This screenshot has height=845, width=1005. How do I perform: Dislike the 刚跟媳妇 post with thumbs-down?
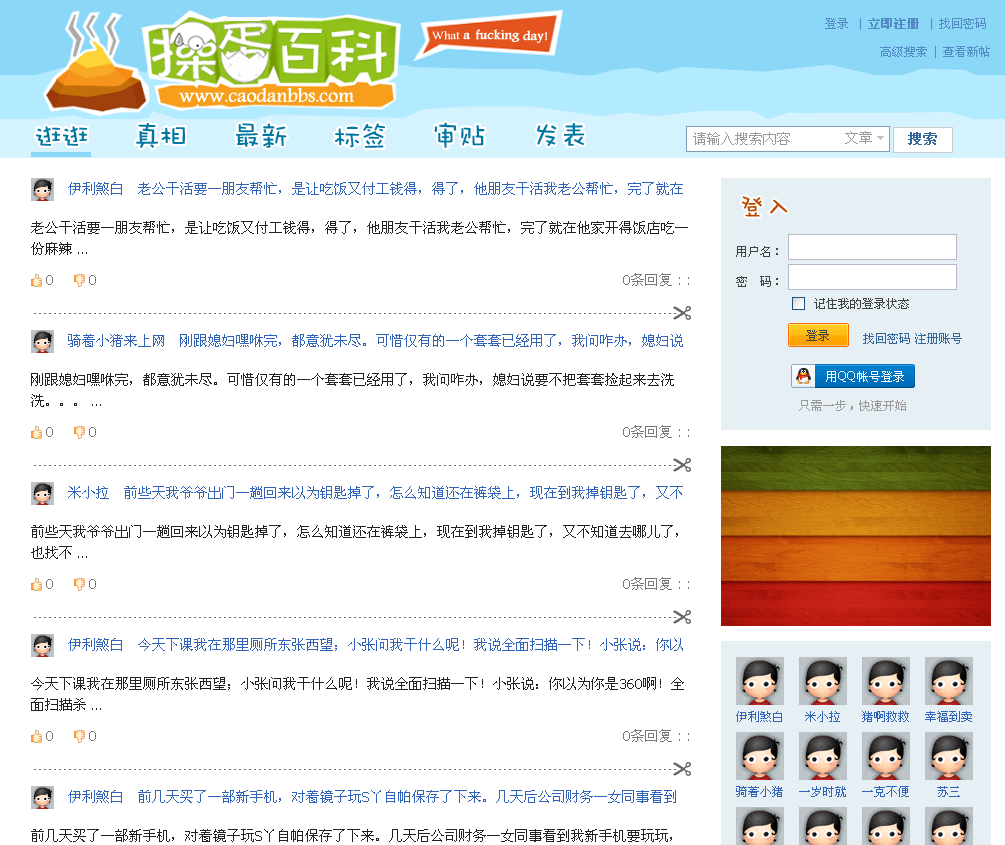point(79,432)
